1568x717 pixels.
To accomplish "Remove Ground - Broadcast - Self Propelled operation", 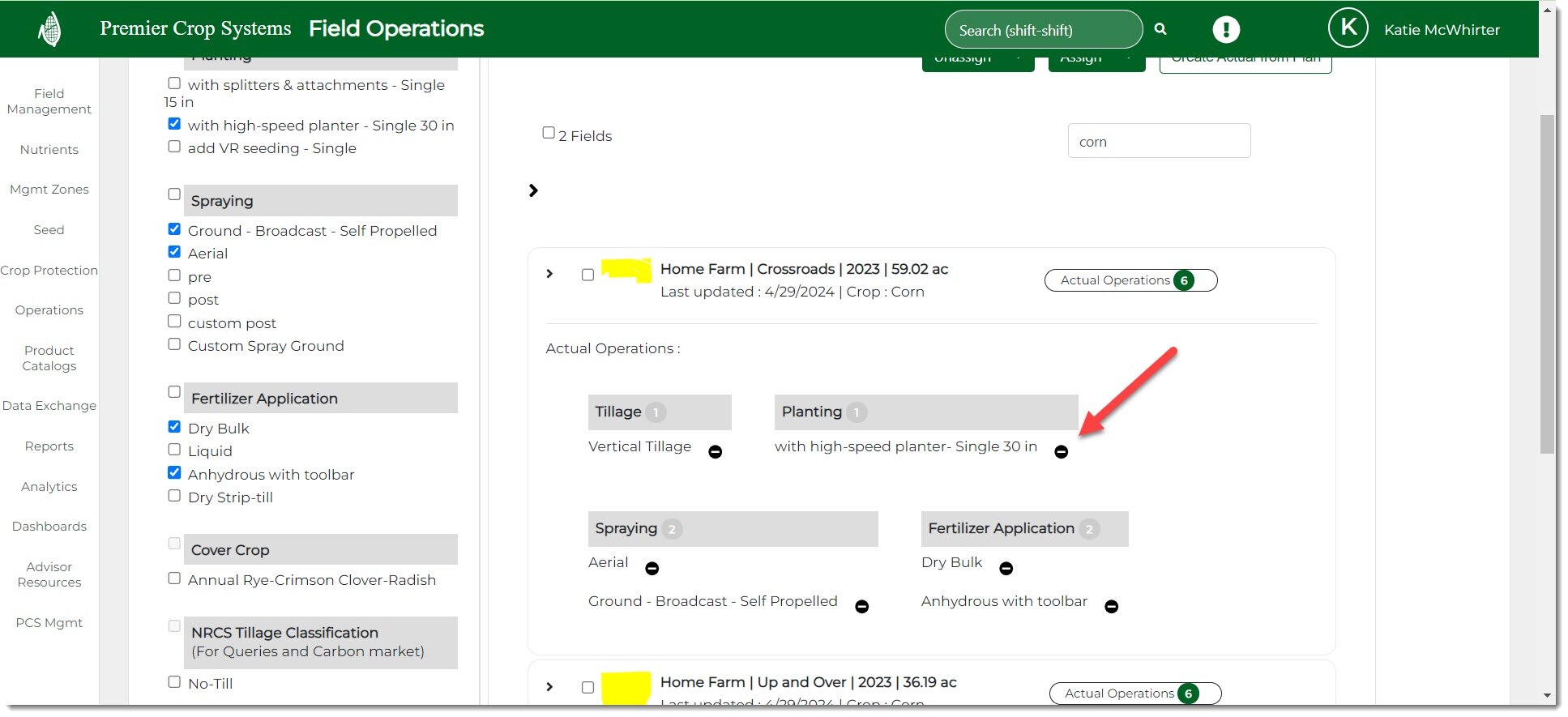I will tap(861, 607).
